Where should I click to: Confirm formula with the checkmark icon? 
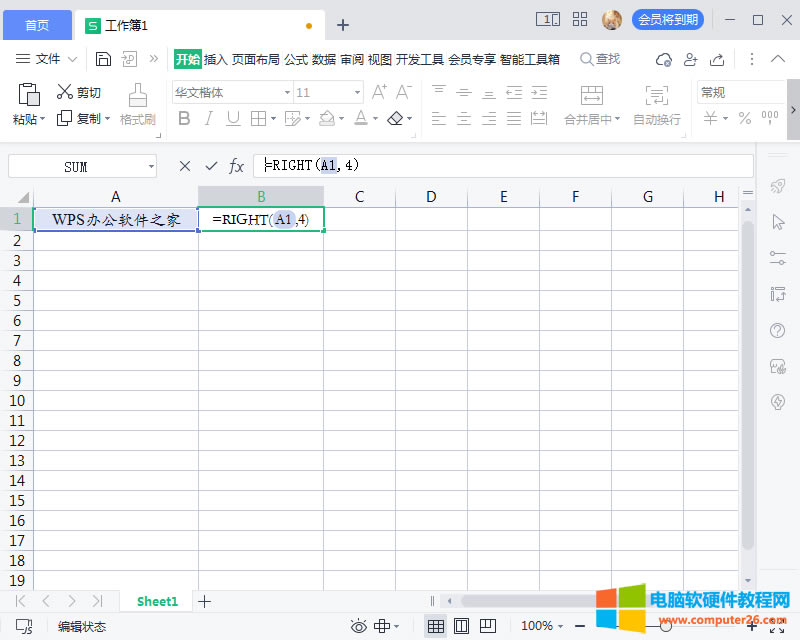click(x=211, y=166)
